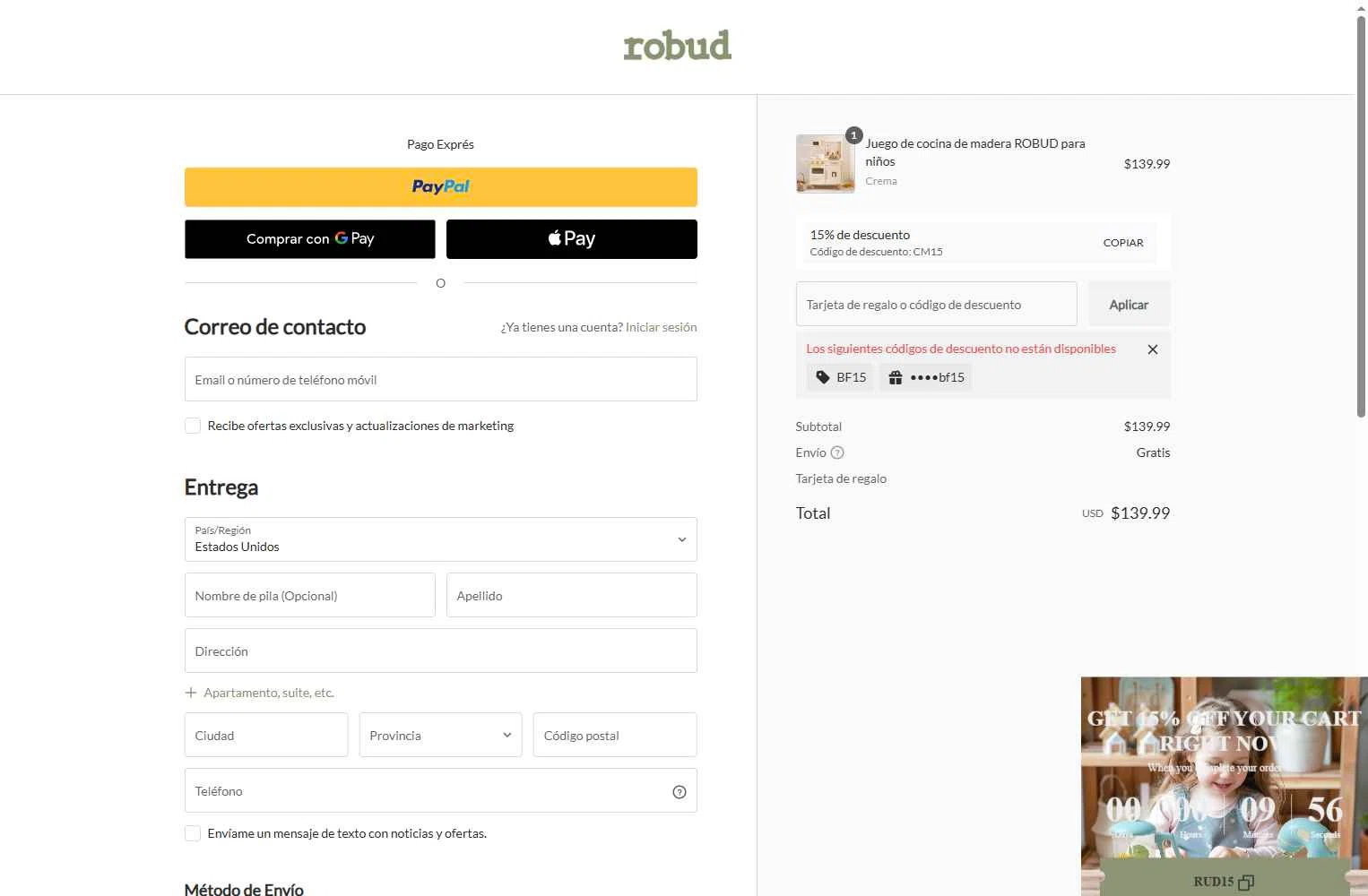Copy the RUD15 code from the popup
Image resolution: width=1368 pixels, height=896 pixels.
pyautogui.click(x=1224, y=882)
